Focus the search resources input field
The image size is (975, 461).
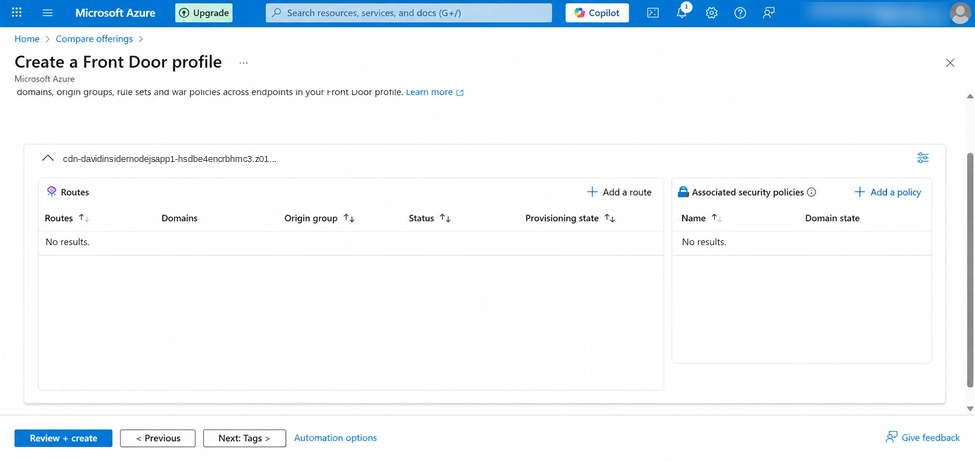tap(409, 12)
